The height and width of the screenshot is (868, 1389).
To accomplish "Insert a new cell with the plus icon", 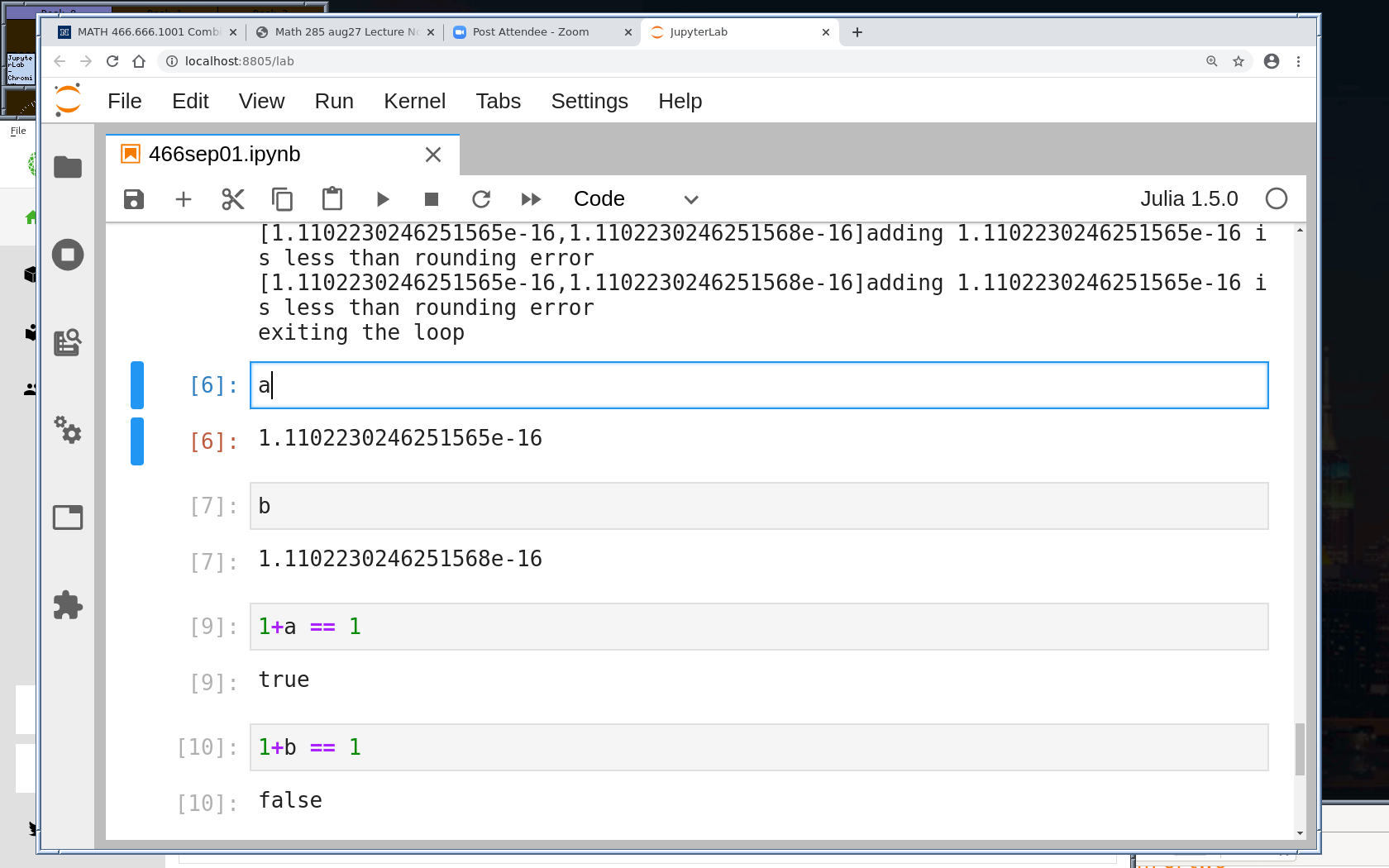I will pyautogui.click(x=184, y=199).
